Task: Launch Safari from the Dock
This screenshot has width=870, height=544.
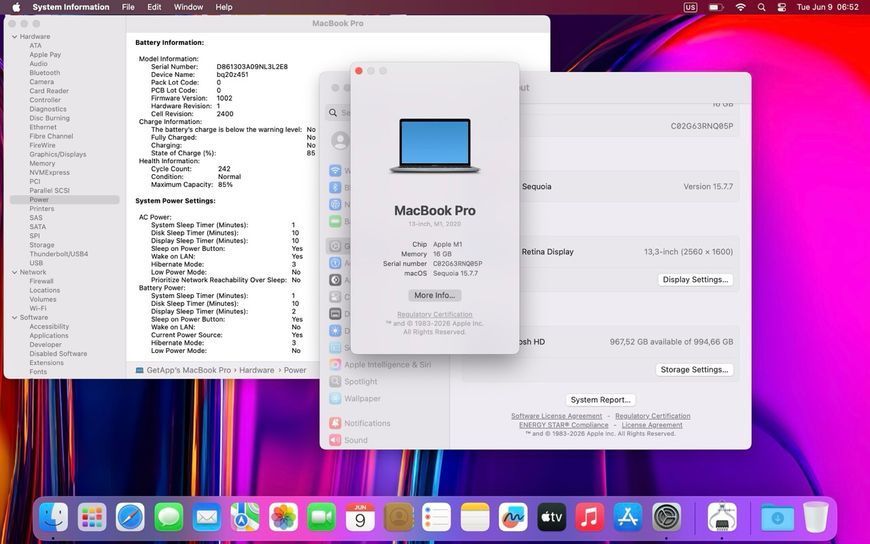Action: point(130,517)
